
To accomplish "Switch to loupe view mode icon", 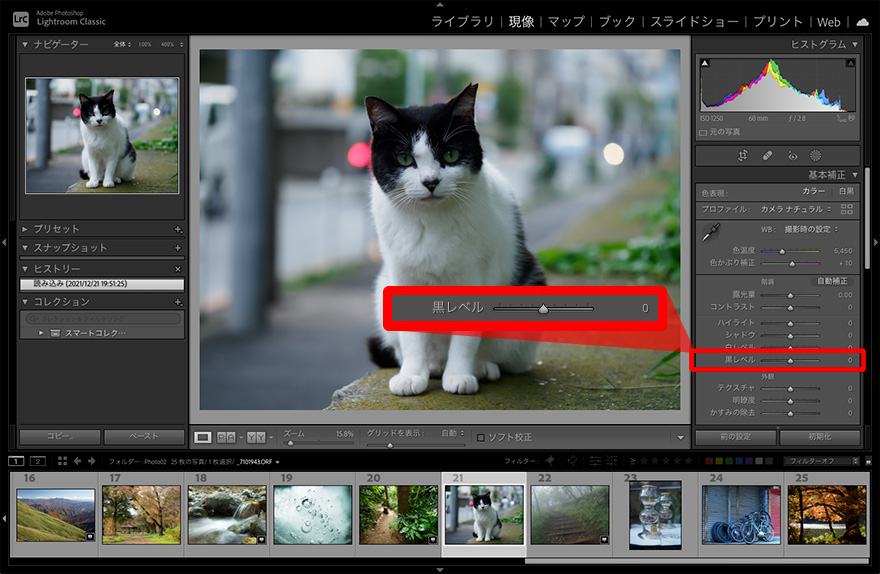I will click(203, 437).
